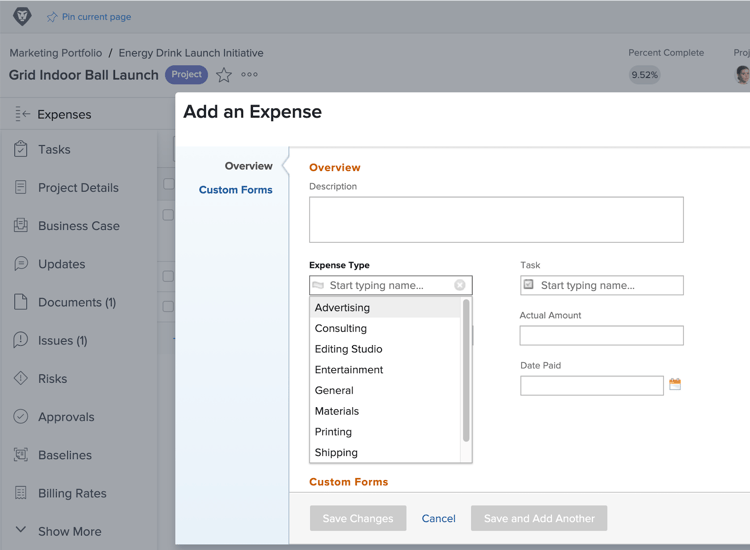
Task: Click the Project Details icon
Action: pyautogui.click(x=21, y=187)
